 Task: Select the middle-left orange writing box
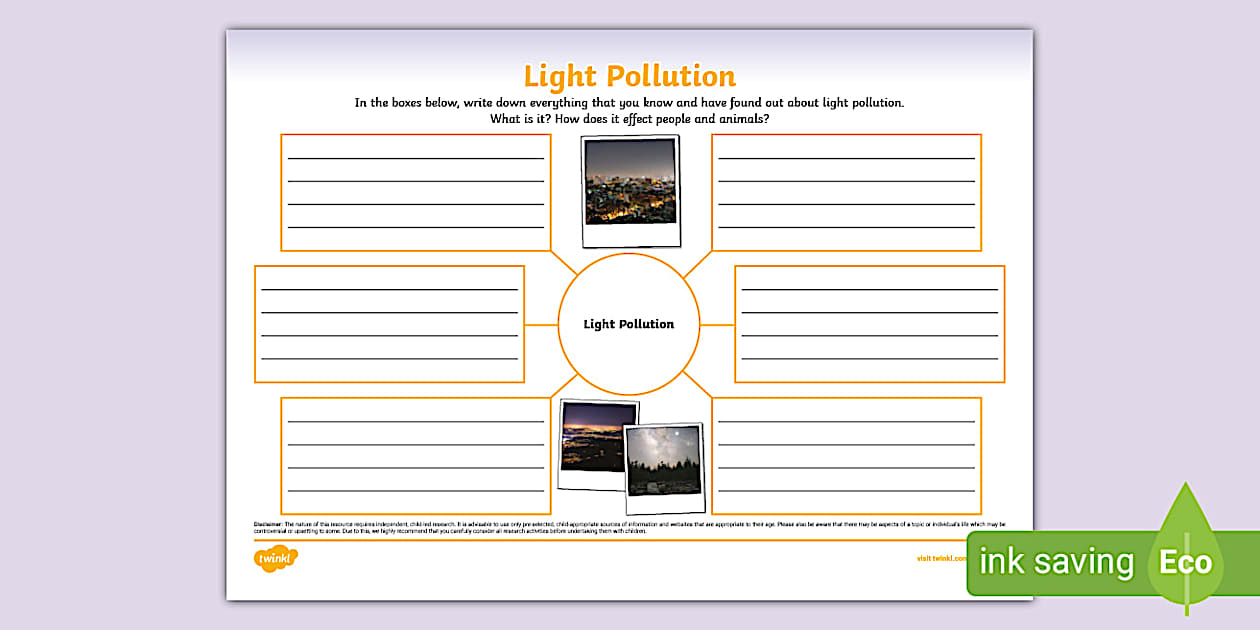[x=392, y=324]
